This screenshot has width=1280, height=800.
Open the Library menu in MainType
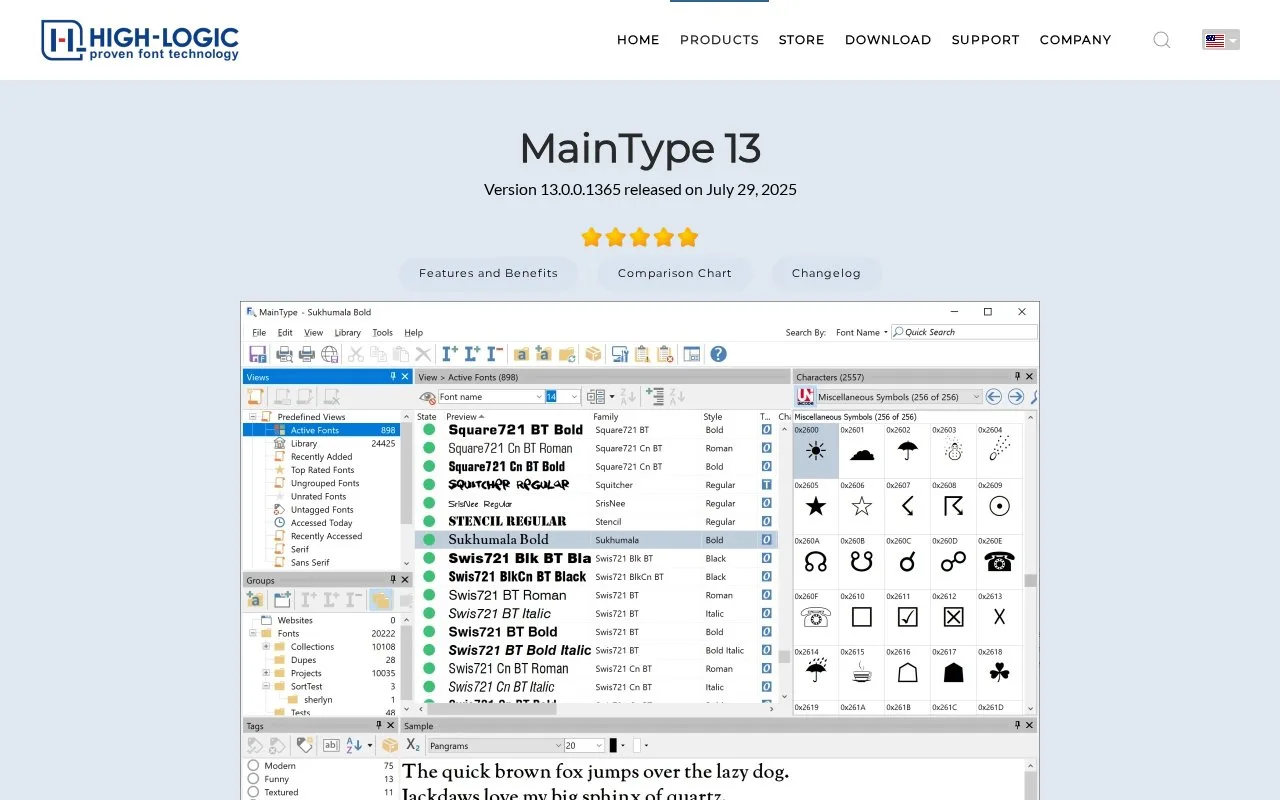348,332
